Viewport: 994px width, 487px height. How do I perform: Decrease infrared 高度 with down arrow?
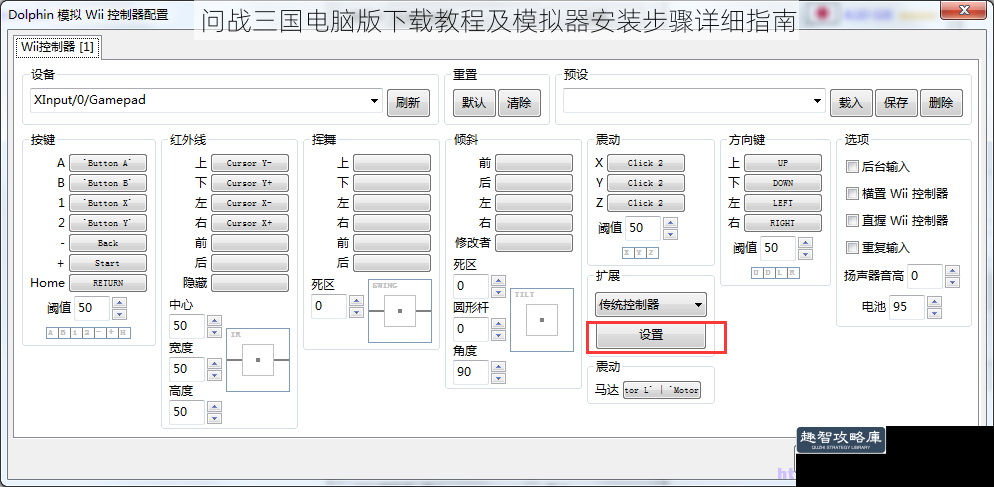click(215, 418)
